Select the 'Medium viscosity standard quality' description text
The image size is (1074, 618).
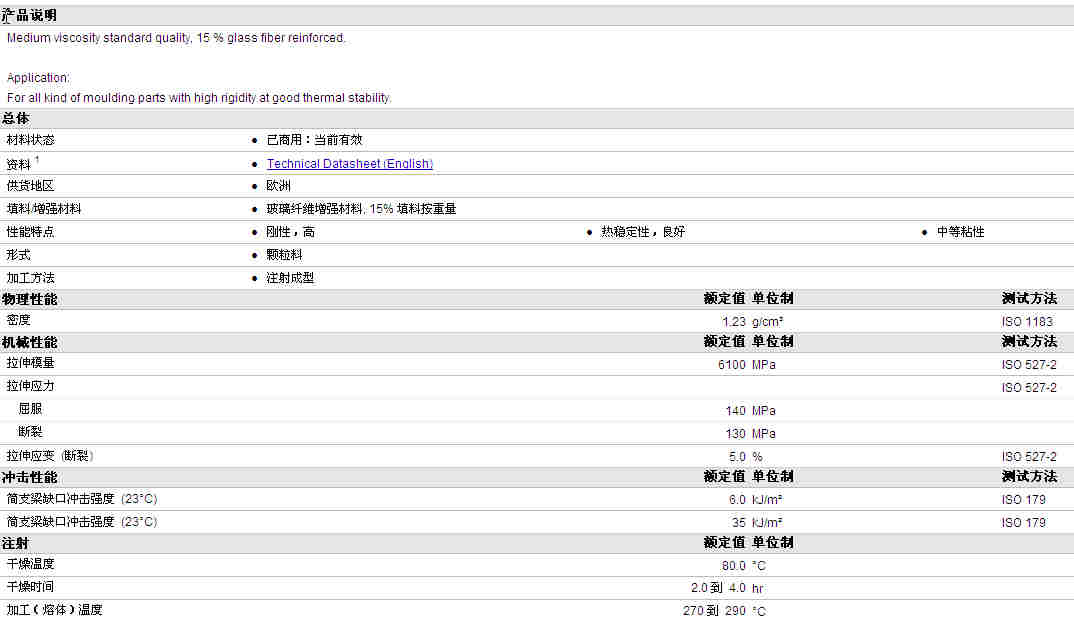[x=176, y=38]
